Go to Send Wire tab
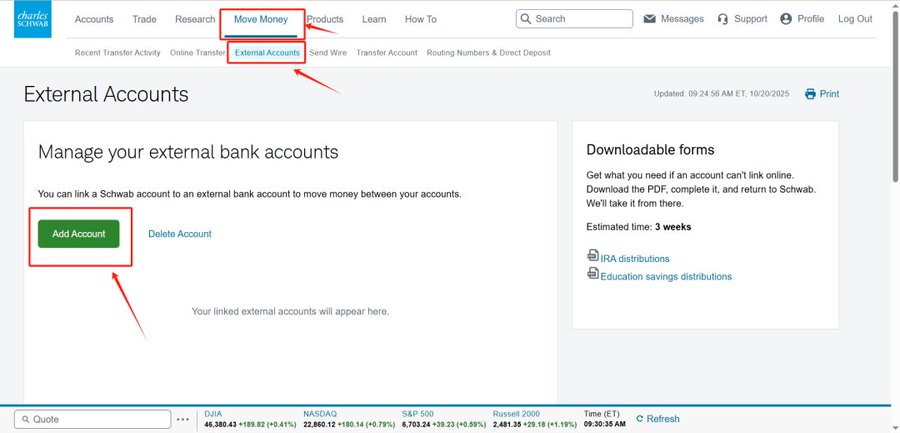900x433 pixels. tap(328, 53)
